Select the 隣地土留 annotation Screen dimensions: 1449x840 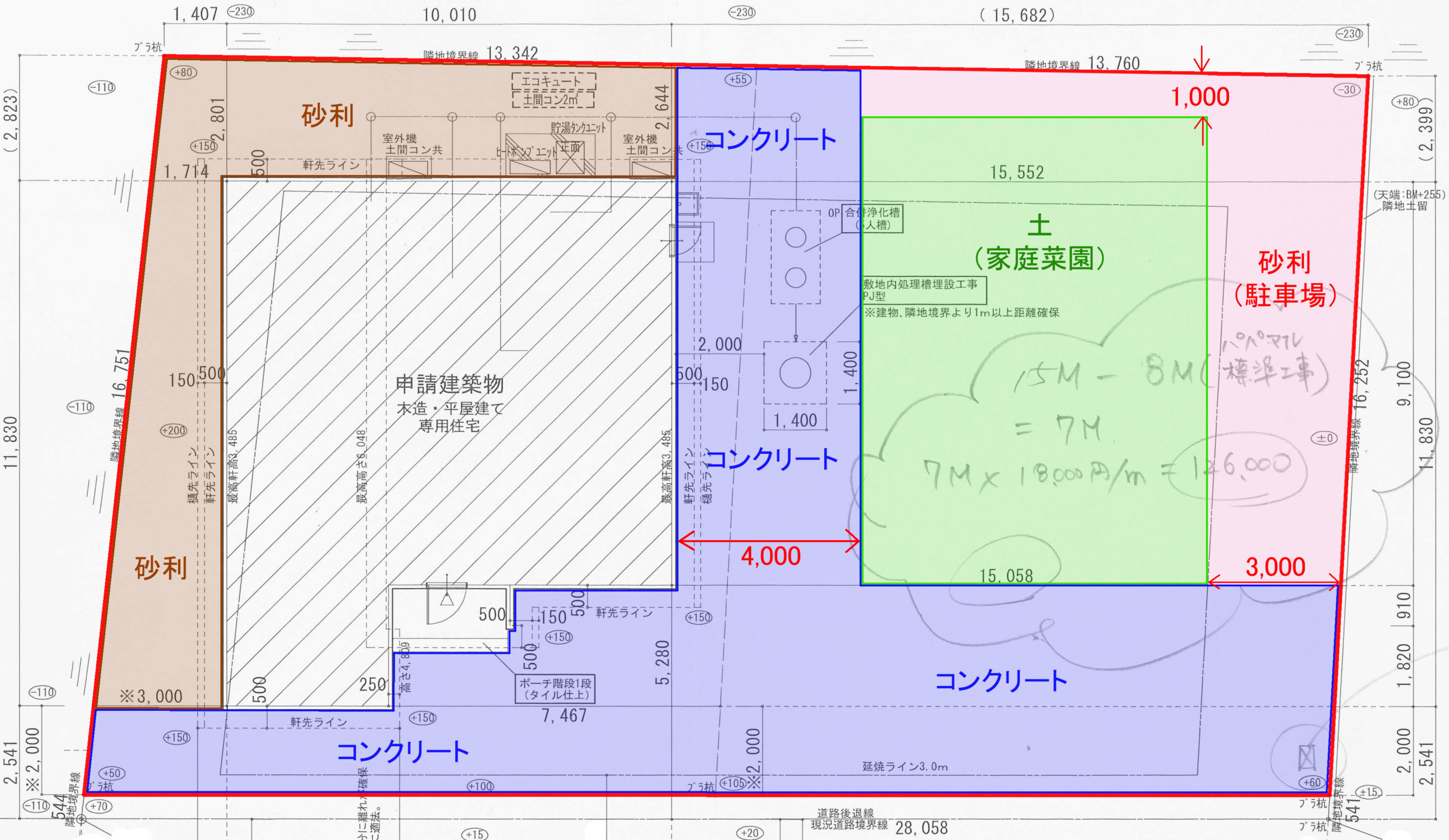(x=1405, y=206)
